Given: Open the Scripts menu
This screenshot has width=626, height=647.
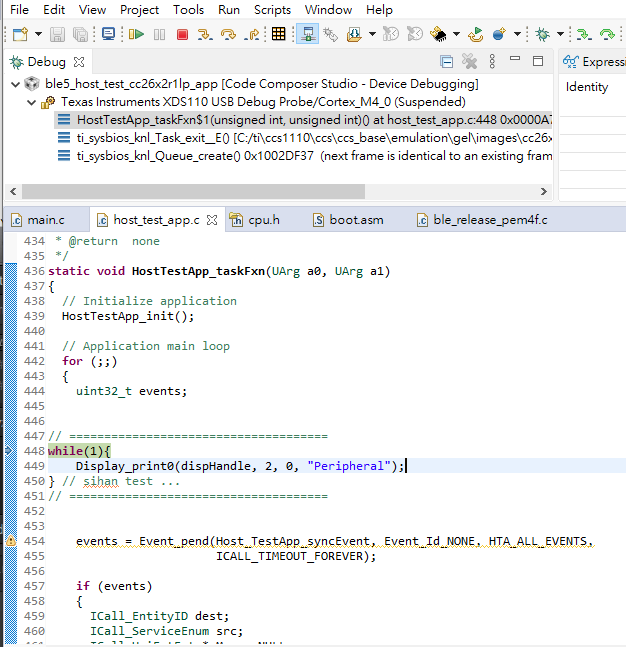Looking at the screenshot, I should pyautogui.click(x=272, y=9).
